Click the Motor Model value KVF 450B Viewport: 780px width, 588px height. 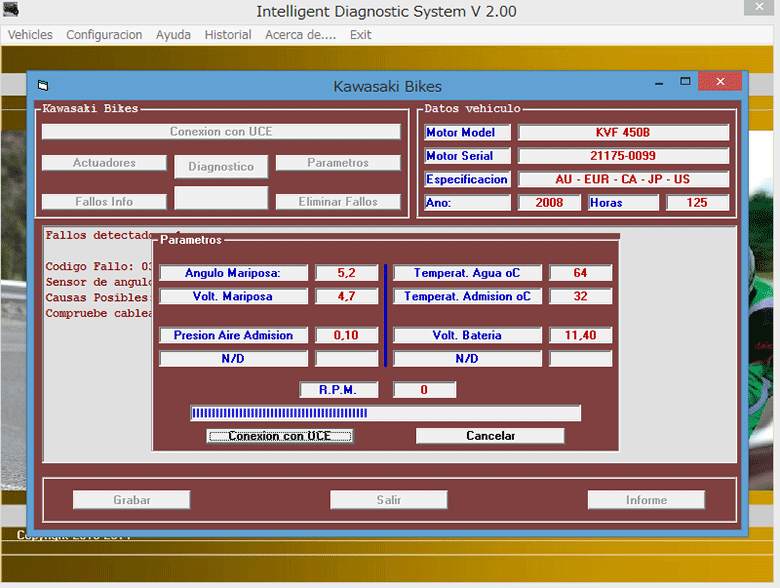pos(623,132)
